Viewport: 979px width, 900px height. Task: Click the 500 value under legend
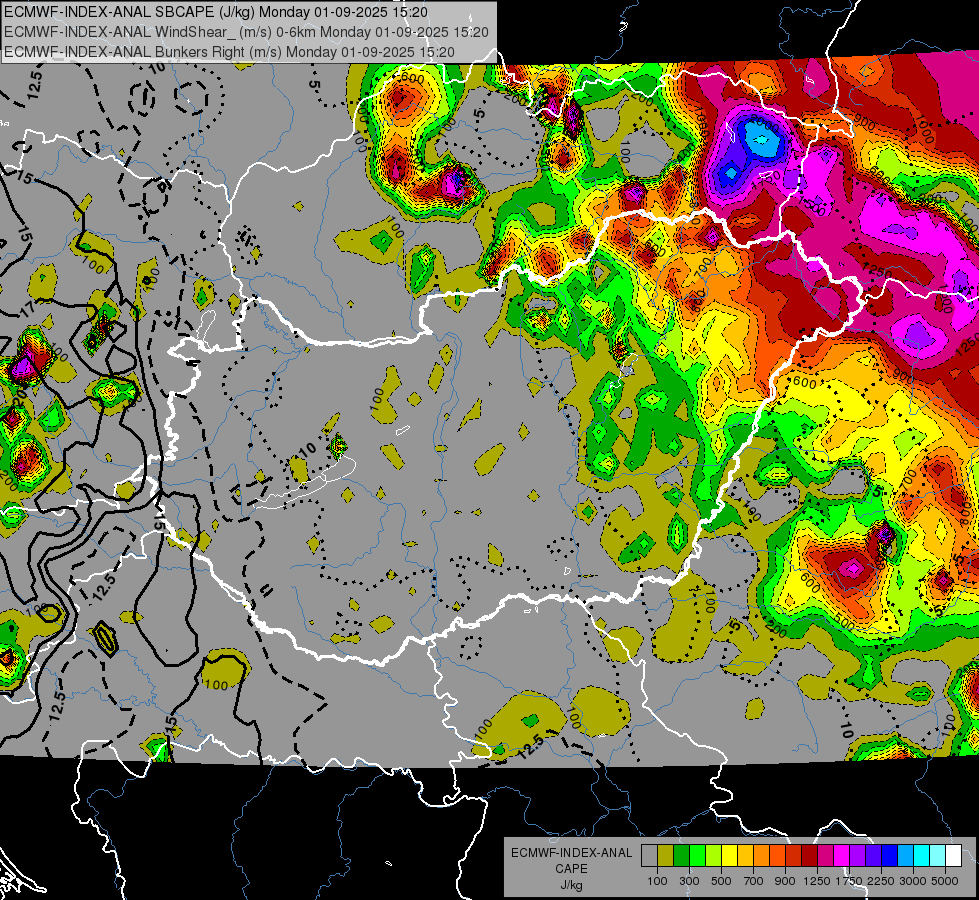point(721,881)
